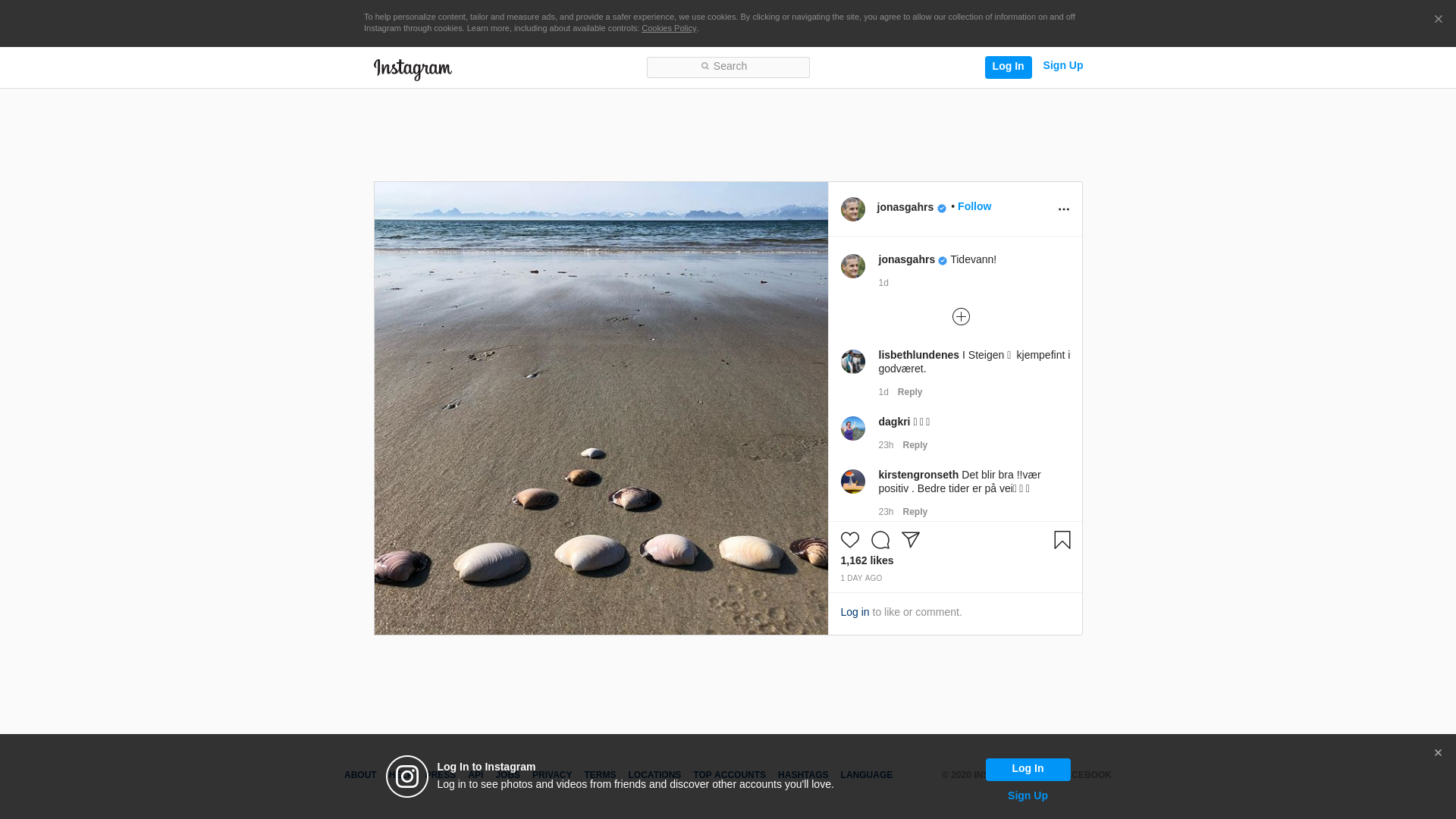The width and height of the screenshot is (1456, 819).
Task: Click kirstengronseth comment 23h timestamp
Action: click(x=886, y=512)
